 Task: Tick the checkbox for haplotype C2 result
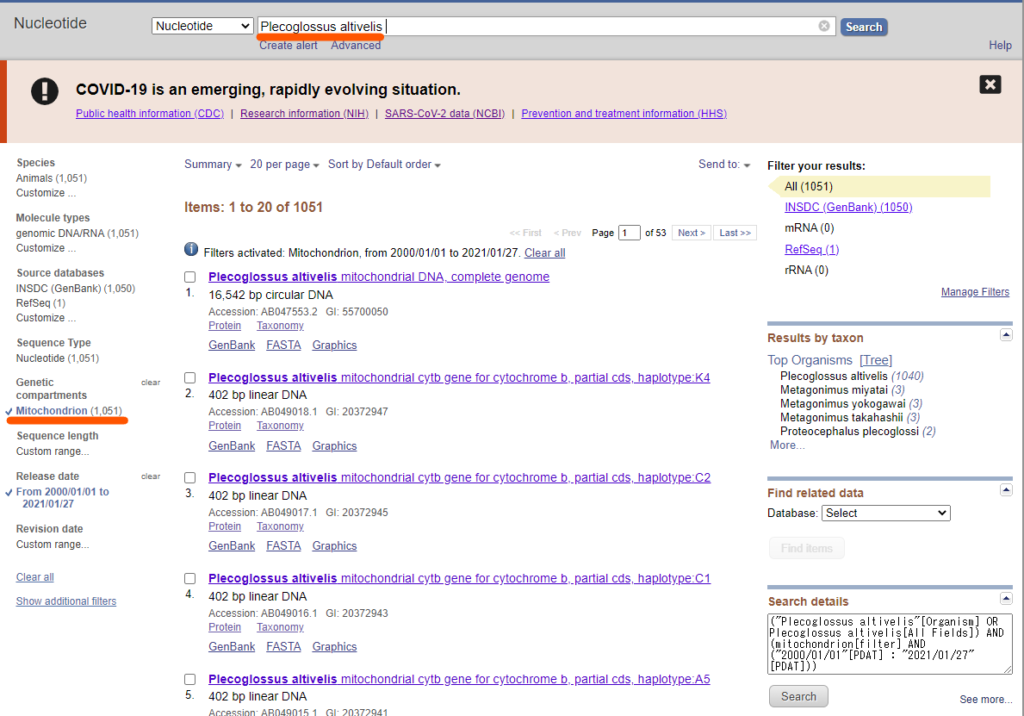tap(191, 478)
